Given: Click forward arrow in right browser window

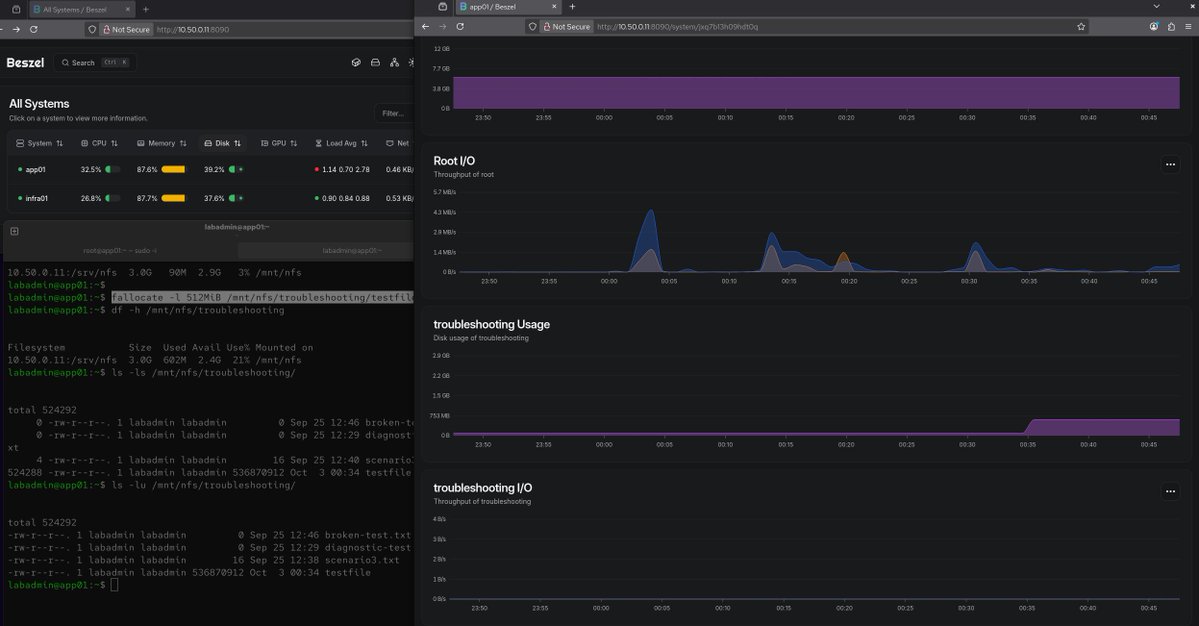Looking at the screenshot, I should [x=443, y=26].
